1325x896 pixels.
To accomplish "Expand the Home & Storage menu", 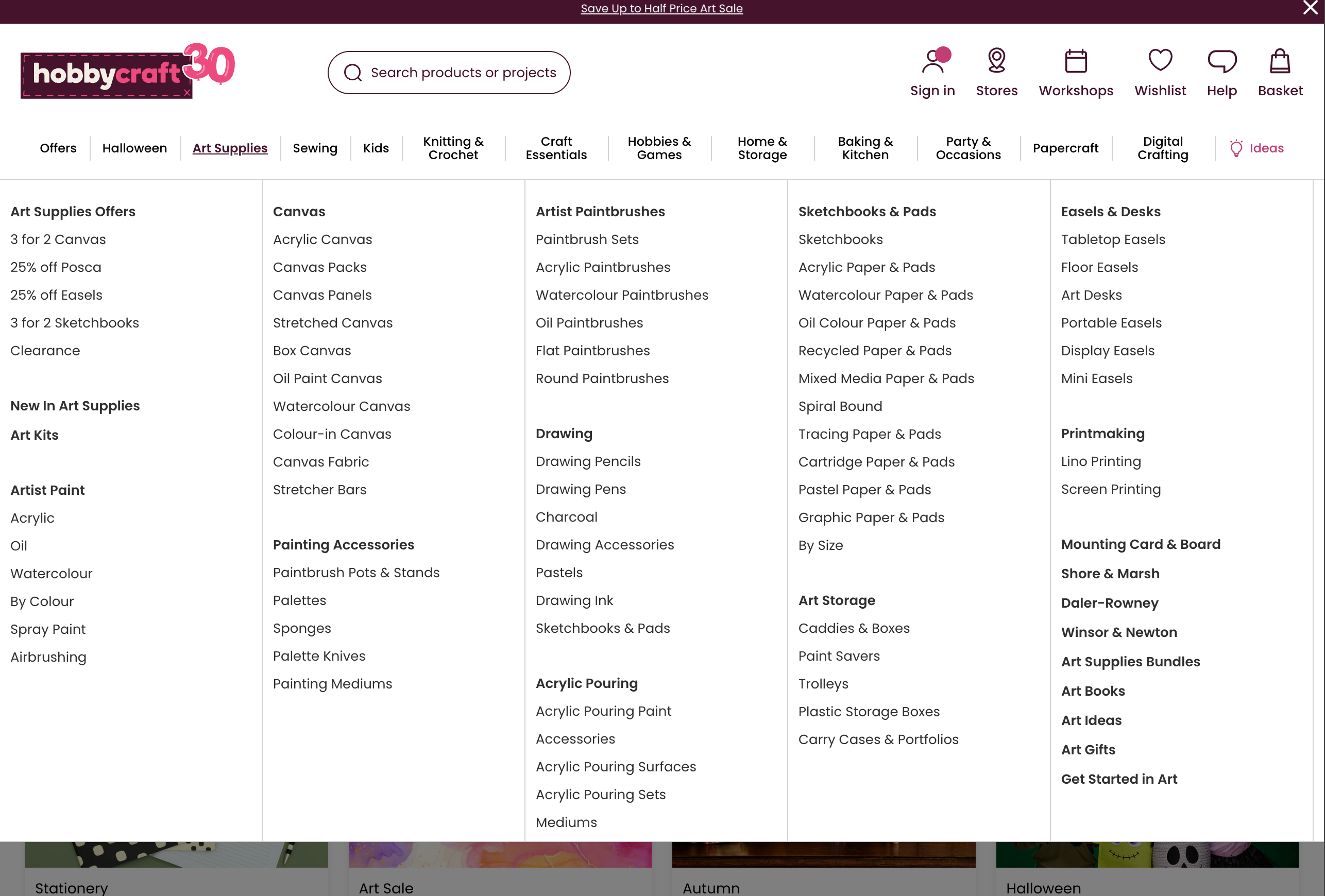I will tap(762, 148).
